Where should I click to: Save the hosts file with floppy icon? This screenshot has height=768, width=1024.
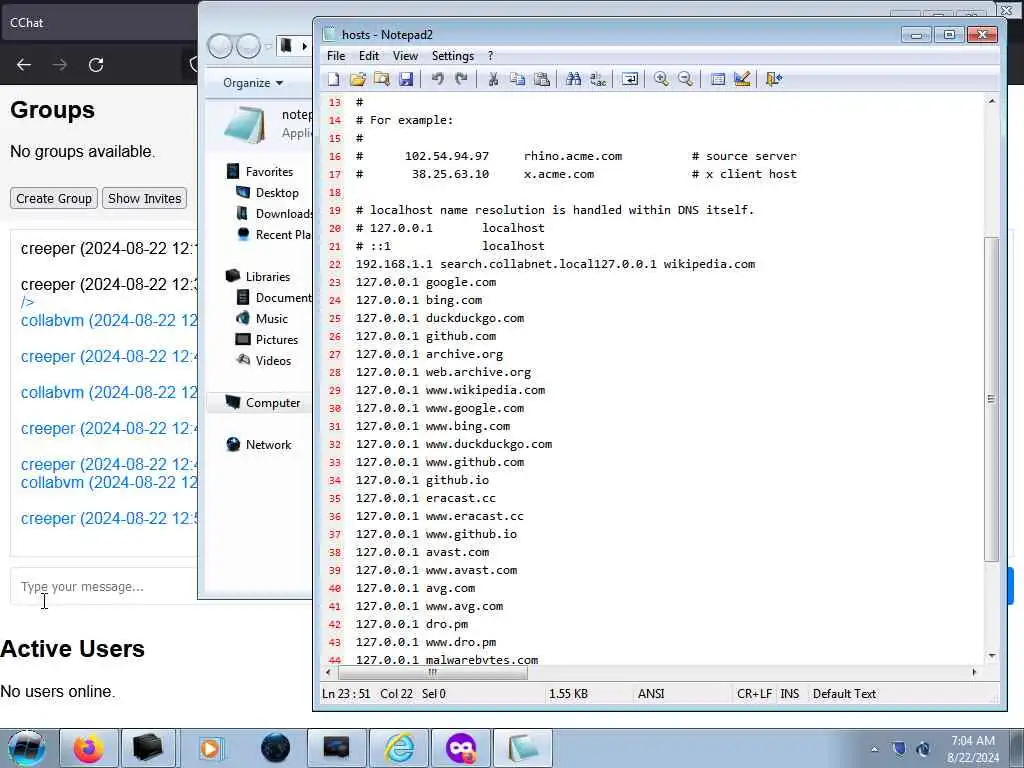406,80
